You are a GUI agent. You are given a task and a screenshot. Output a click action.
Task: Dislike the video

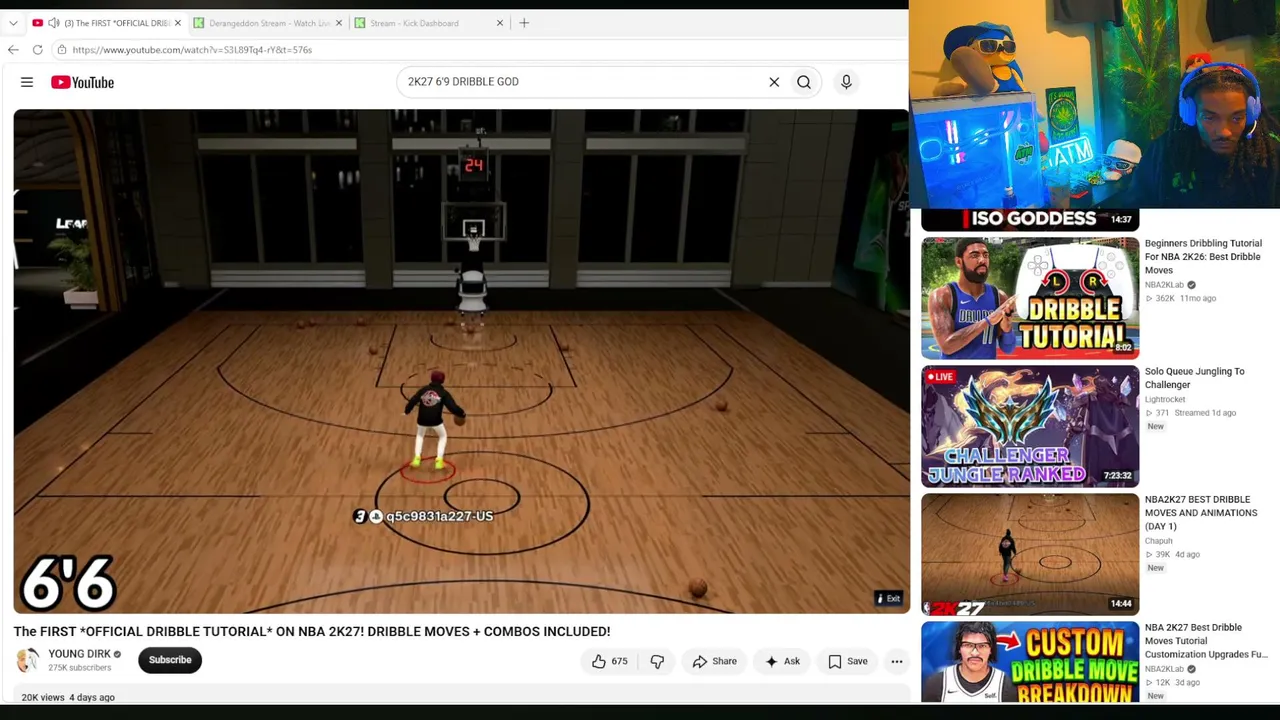(657, 661)
